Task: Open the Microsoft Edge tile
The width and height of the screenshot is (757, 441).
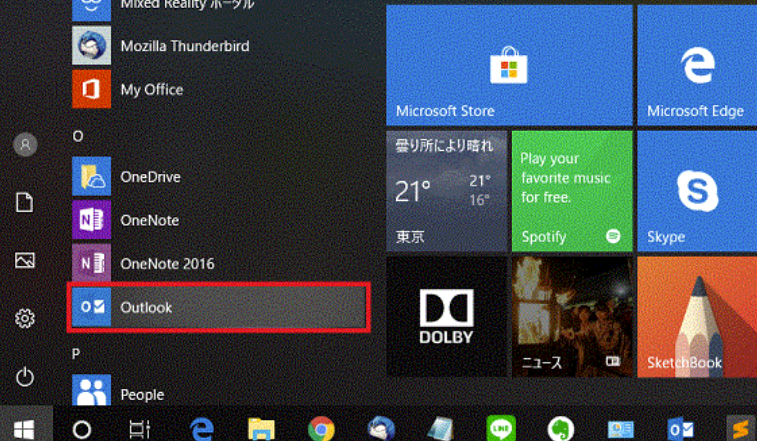Action: [697, 65]
